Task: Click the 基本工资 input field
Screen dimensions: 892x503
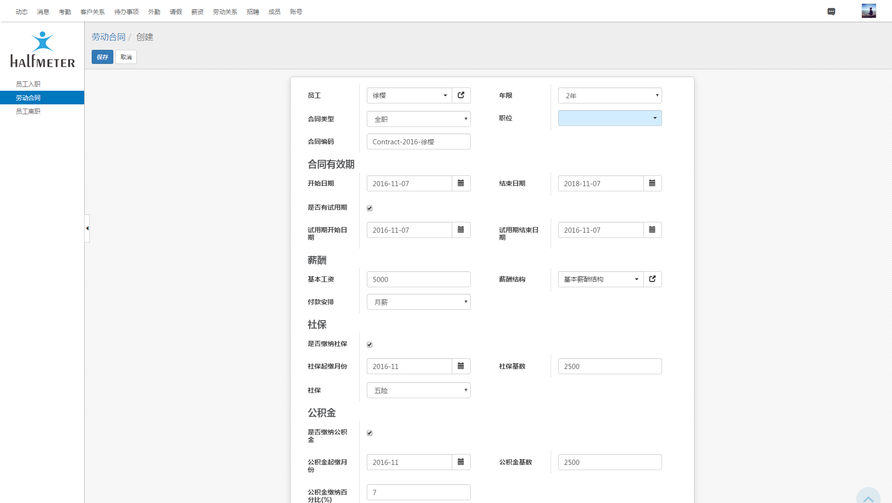Action: (418, 280)
